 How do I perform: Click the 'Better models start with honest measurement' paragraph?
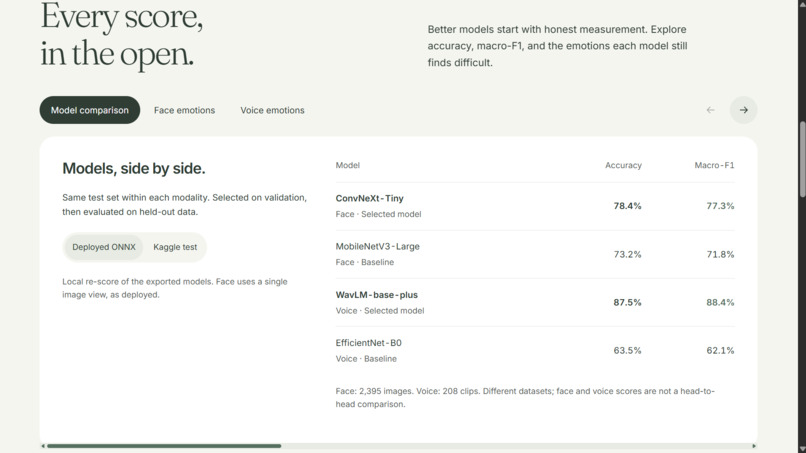click(x=557, y=46)
